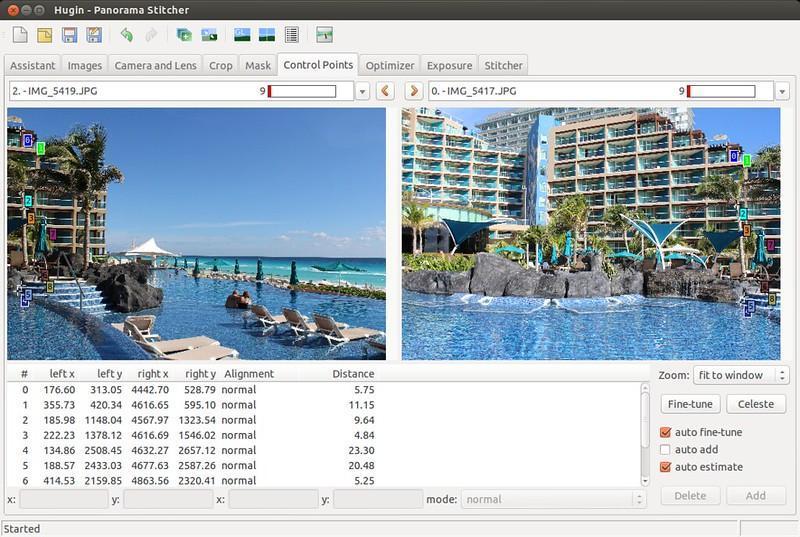Enable the auto add checkbox
Image resolution: width=800 pixels, height=537 pixels.
[x=666, y=450]
